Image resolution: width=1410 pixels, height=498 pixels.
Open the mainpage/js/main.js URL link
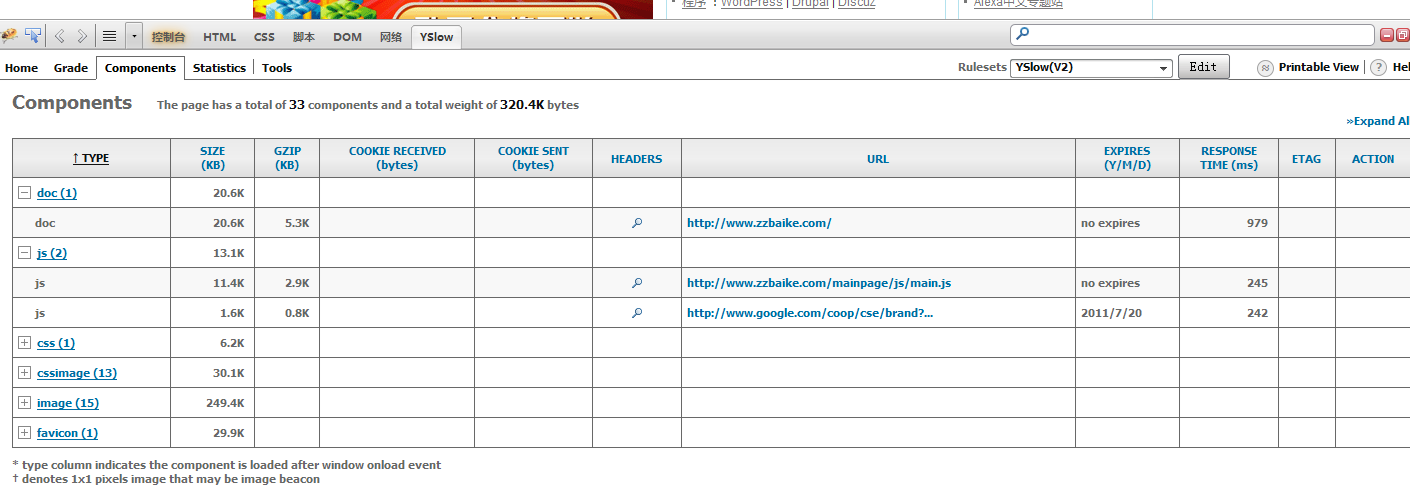coord(819,283)
